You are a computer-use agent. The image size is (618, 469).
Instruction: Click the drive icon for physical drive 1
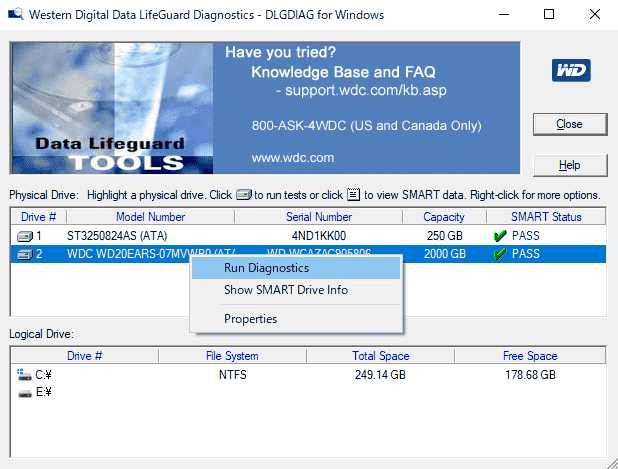(x=24, y=236)
